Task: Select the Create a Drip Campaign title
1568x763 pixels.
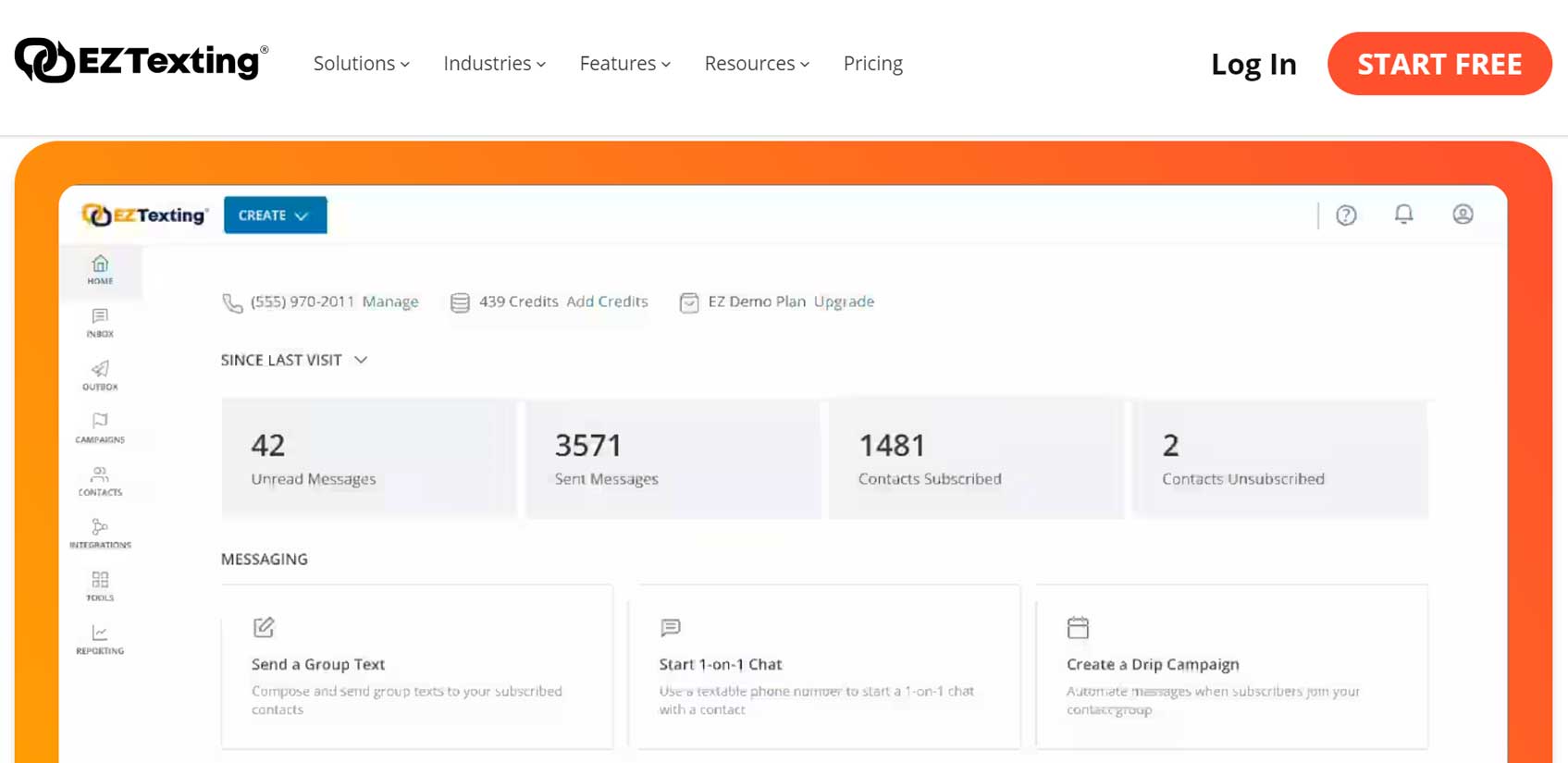Action: (x=1153, y=664)
